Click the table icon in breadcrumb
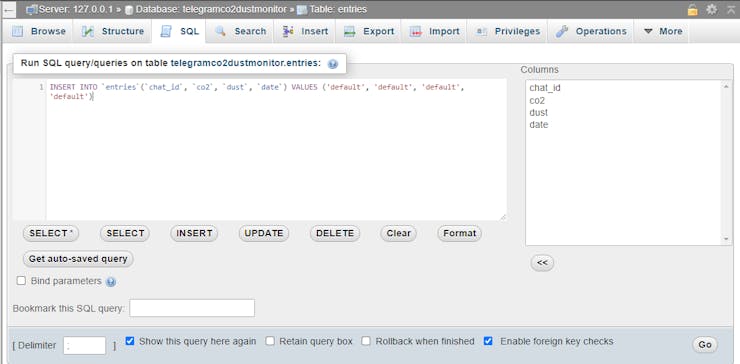Screen dimensions: 740x364 click(302, 10)
